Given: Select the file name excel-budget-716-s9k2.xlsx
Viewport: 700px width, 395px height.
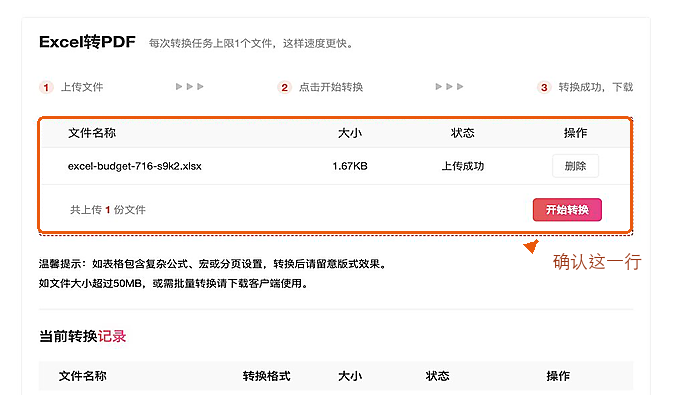Looking at the screenshot, I should point(135,166).
